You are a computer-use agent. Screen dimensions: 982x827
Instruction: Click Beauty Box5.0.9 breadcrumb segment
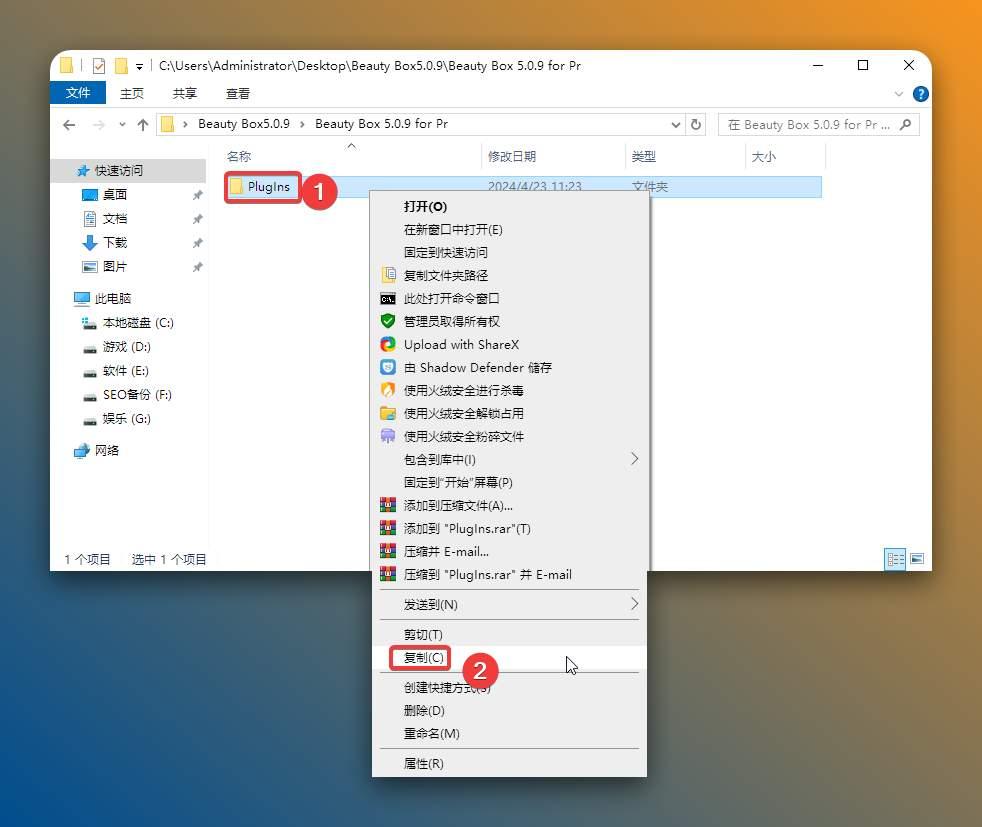(x=244, y=124)
